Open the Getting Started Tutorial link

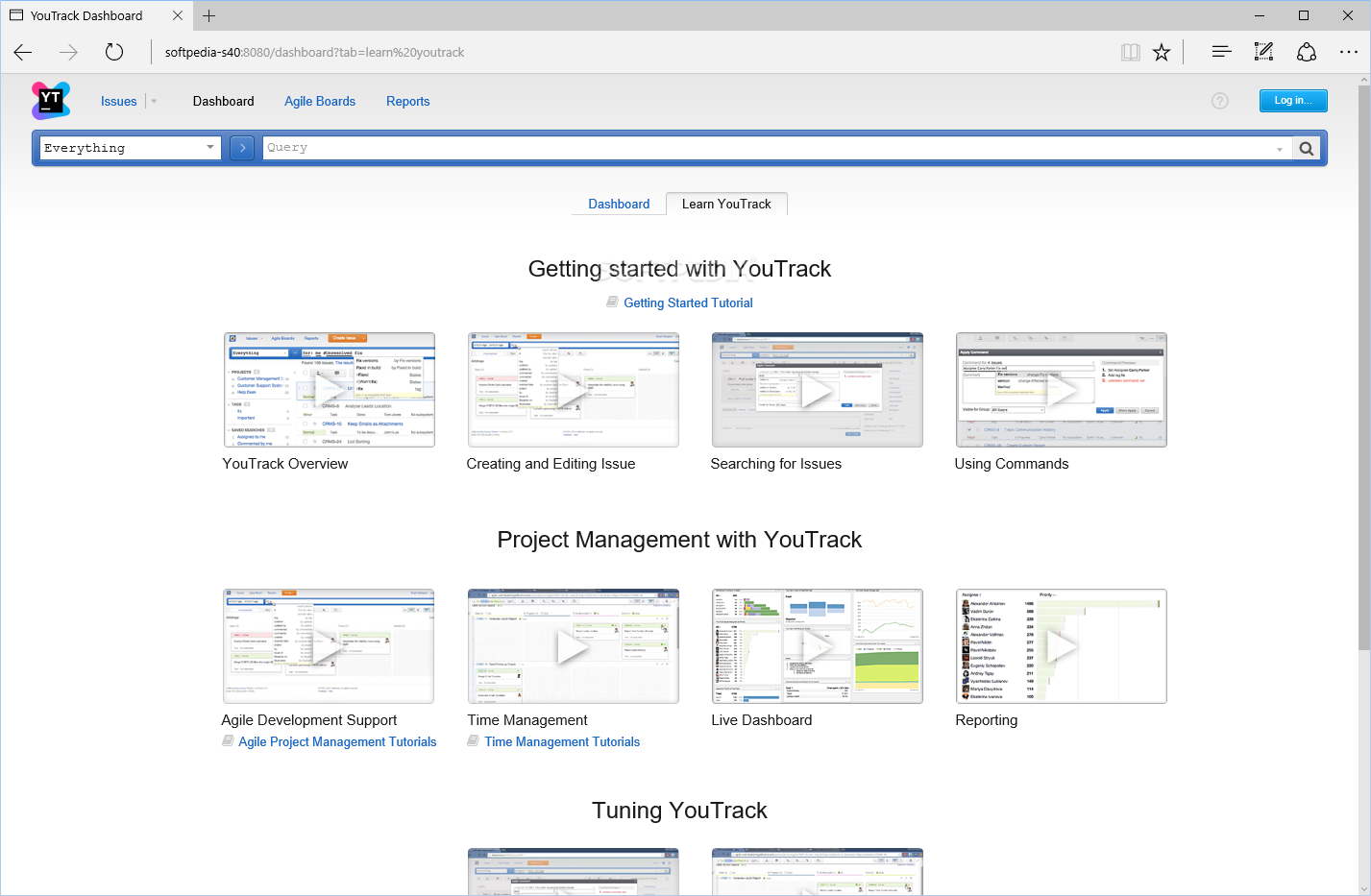688,303
